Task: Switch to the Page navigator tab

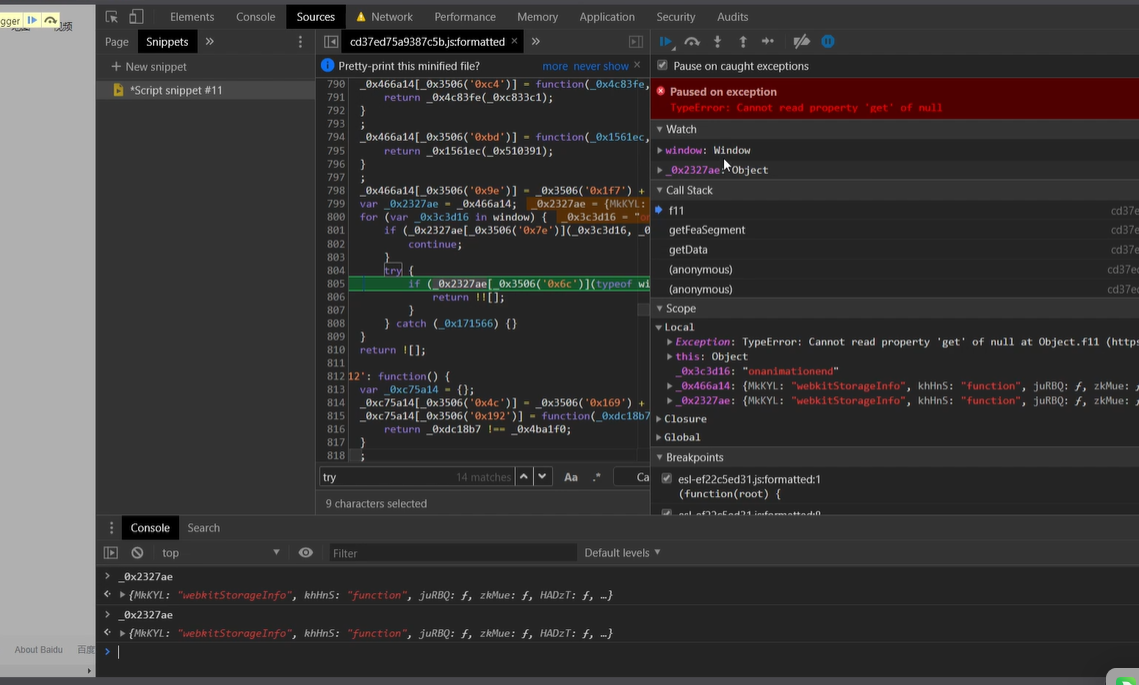Action: (117, 42)
